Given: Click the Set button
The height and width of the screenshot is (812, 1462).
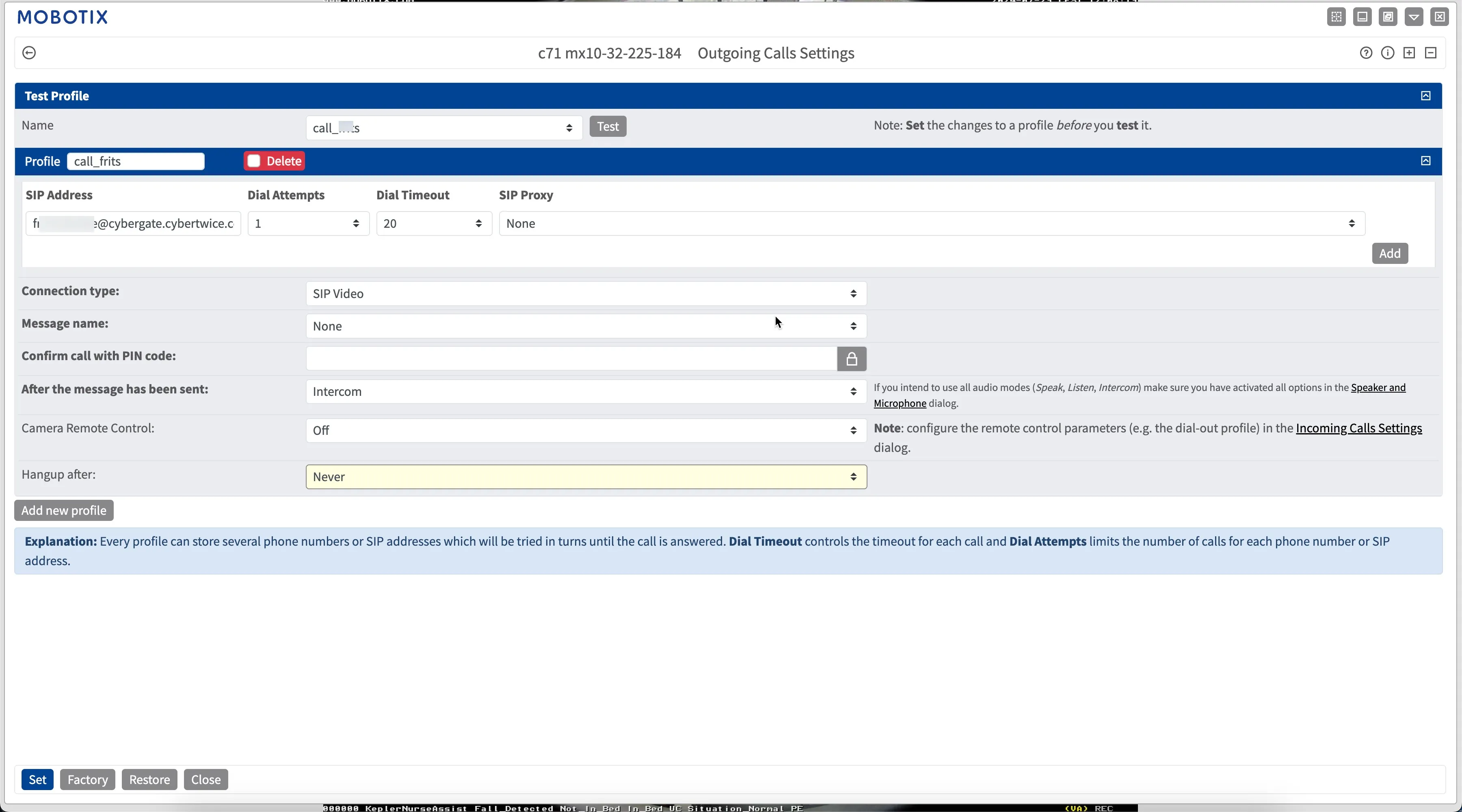Looking at the screenshot, I should 37,779.
